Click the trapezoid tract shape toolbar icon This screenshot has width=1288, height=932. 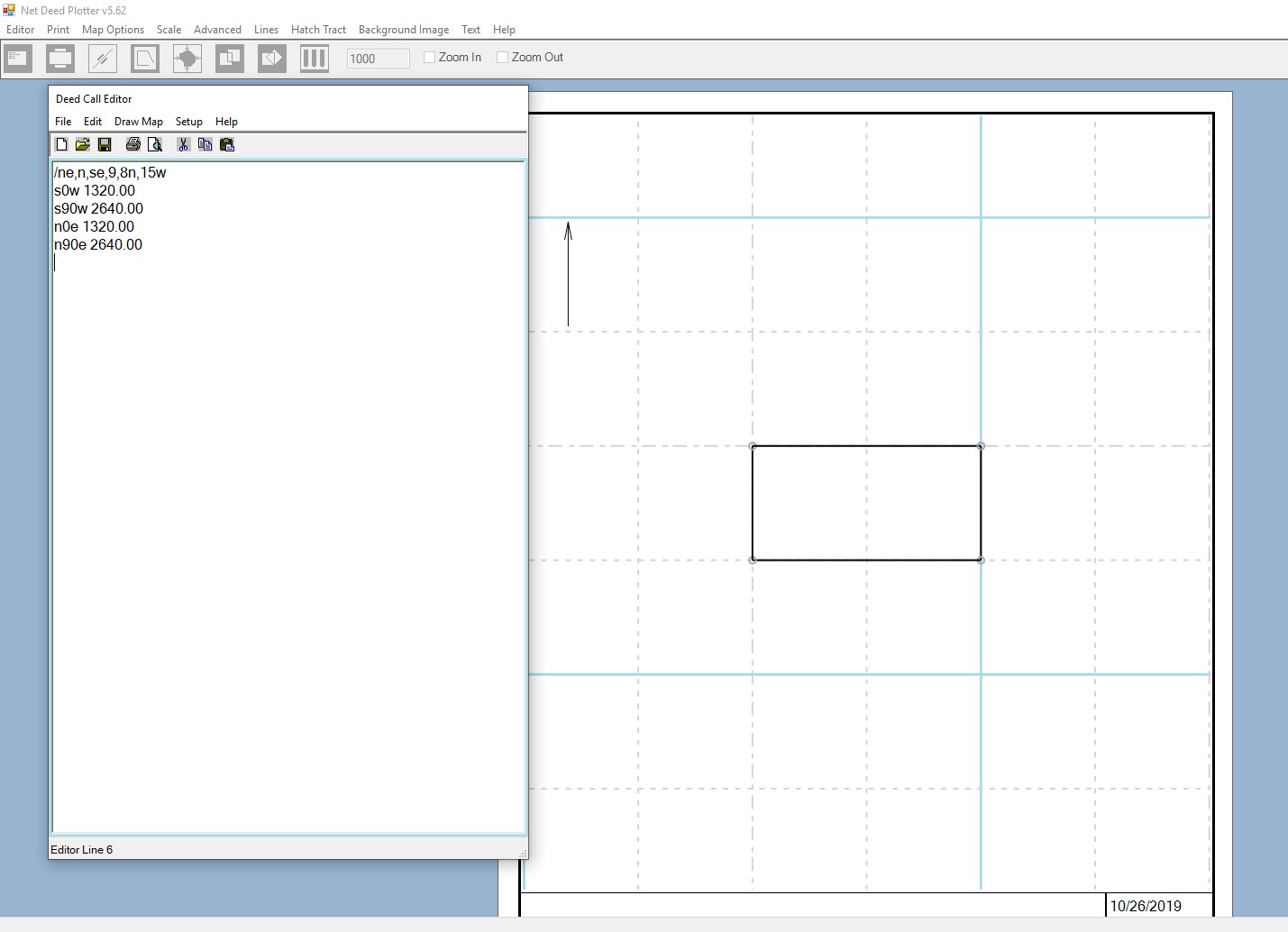(x=145, y=59)
